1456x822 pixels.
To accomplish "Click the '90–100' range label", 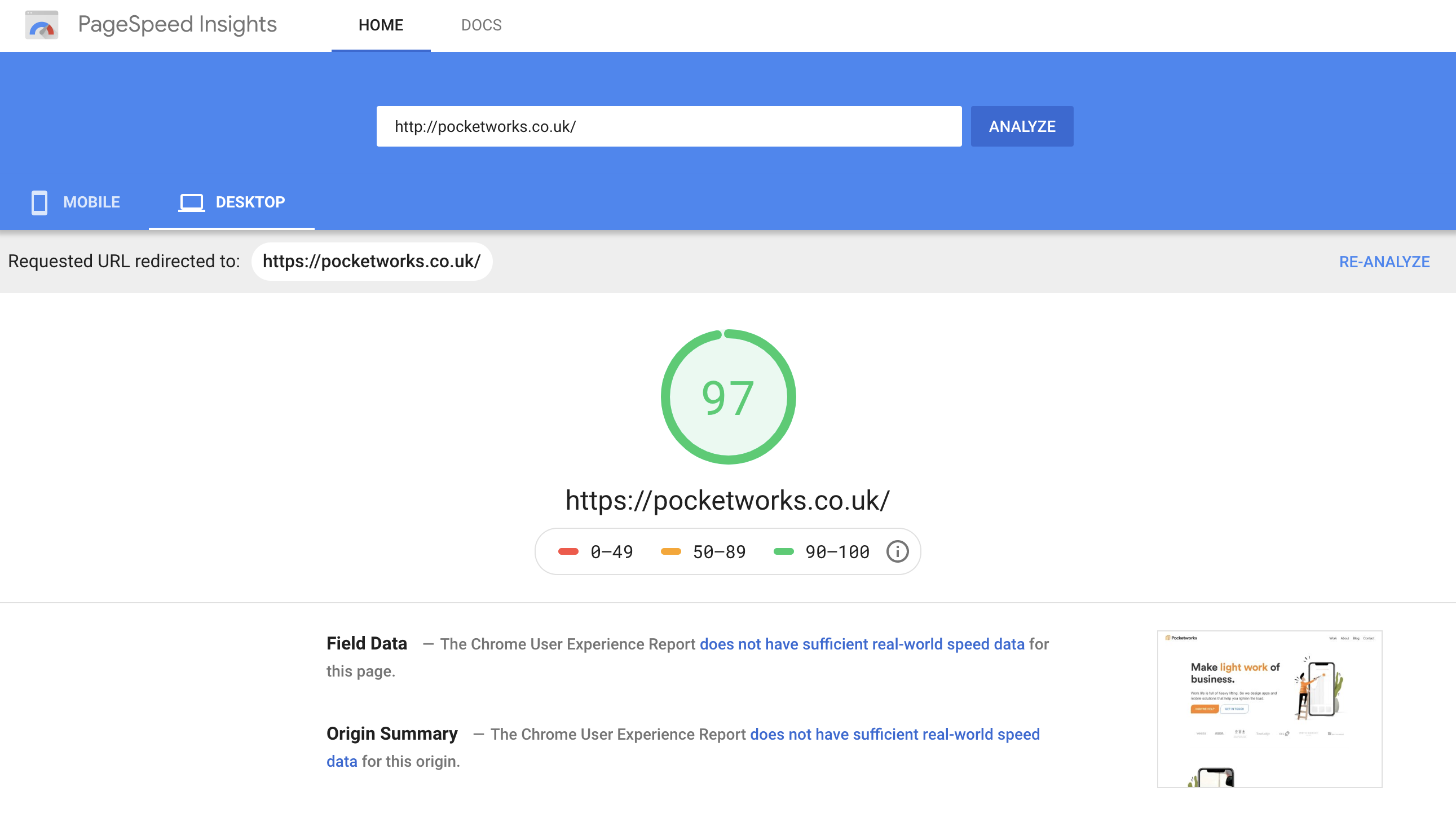I will click(x=837, y=552).
